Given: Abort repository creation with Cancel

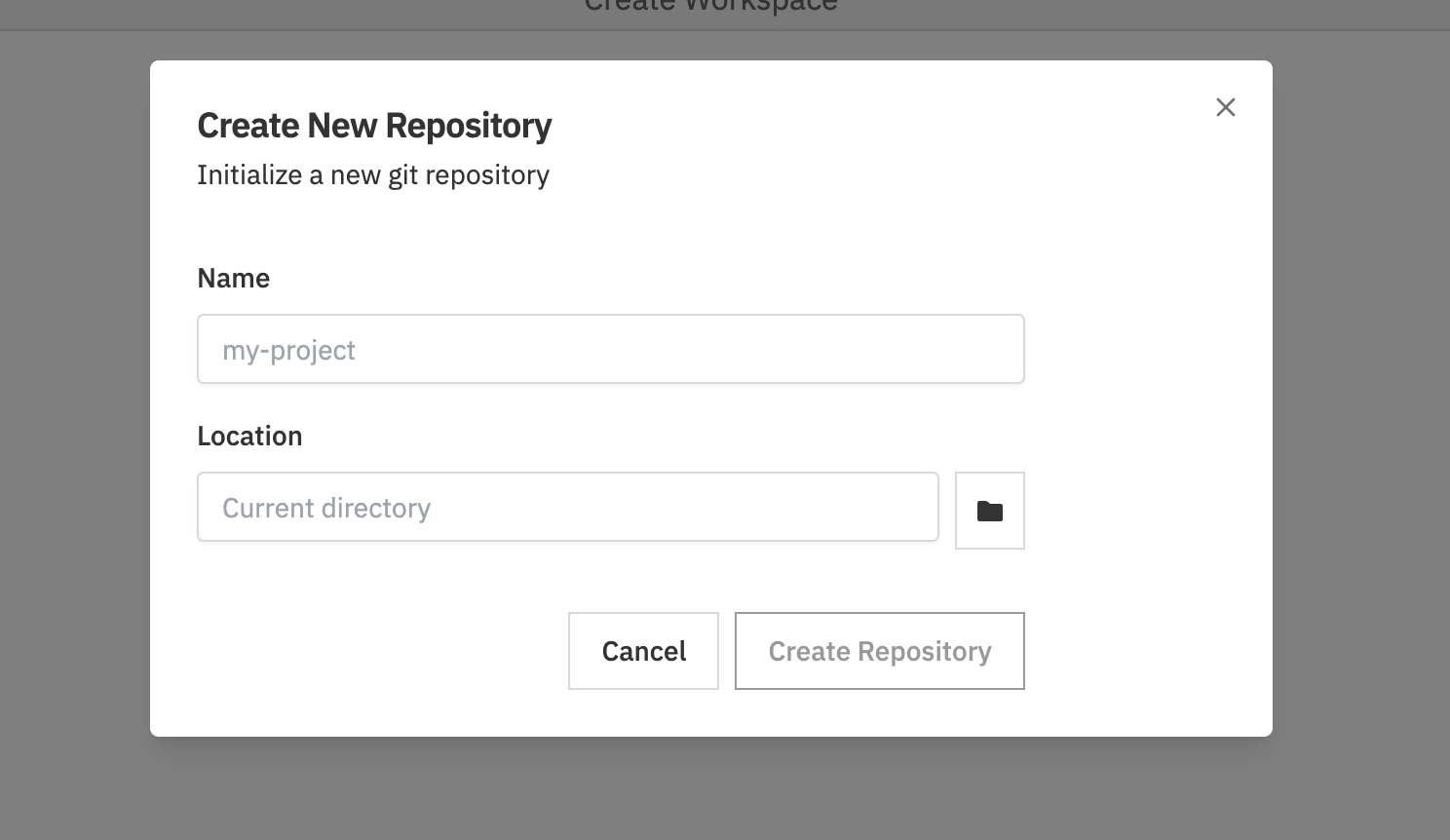Looking at the screenshot, I should [643, 650].
